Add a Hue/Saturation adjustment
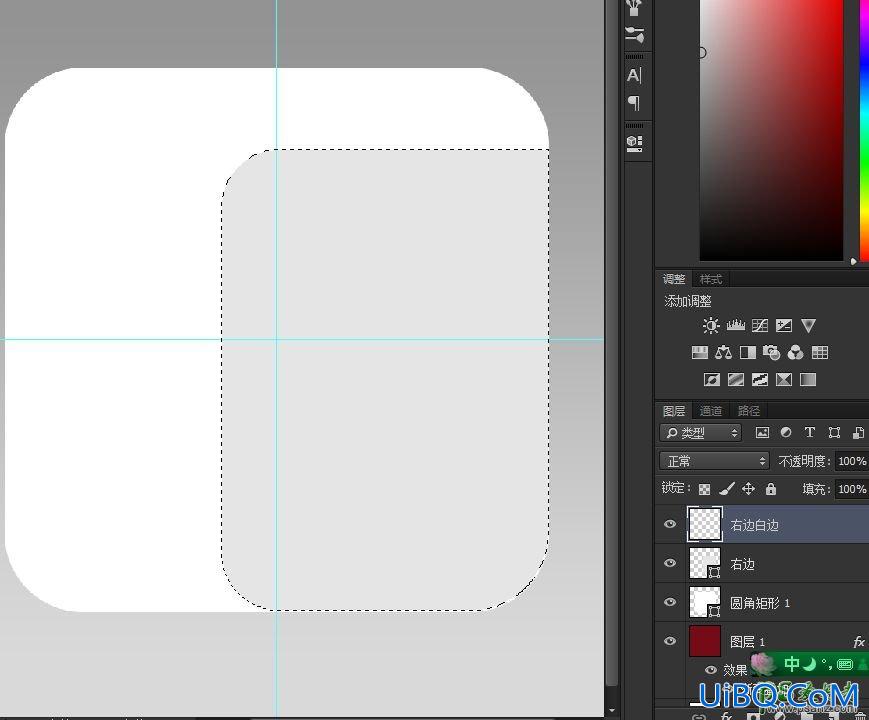 [700, 353]
